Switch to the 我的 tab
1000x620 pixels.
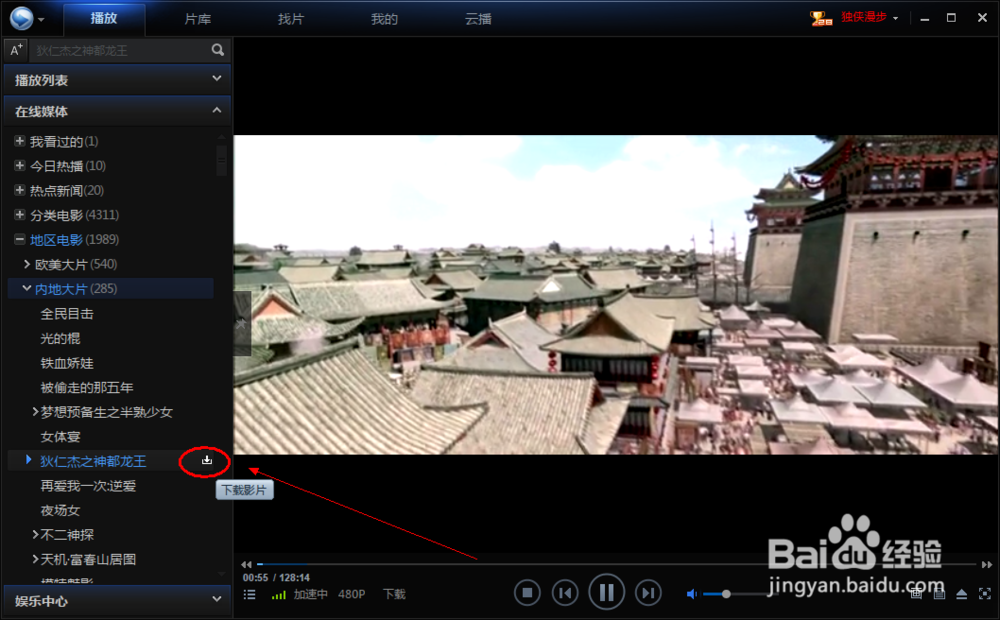click(384, 19)
